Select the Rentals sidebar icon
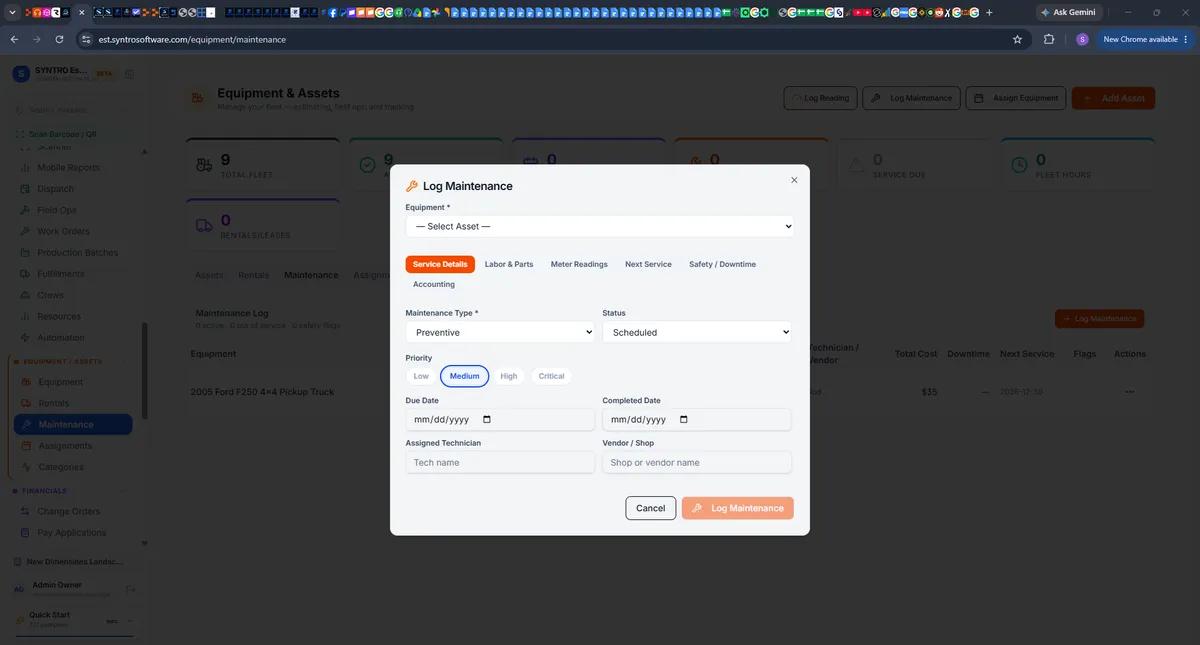 [26, 403]
